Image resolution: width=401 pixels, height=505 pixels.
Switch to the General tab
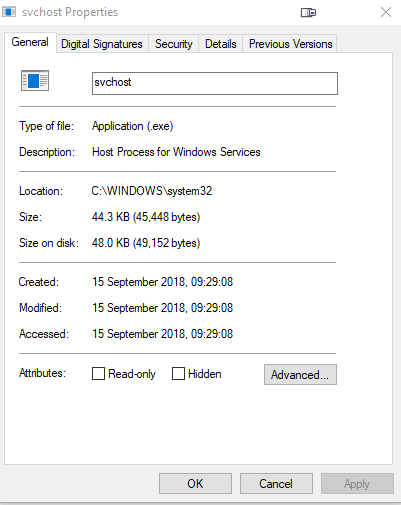[30, 42]
